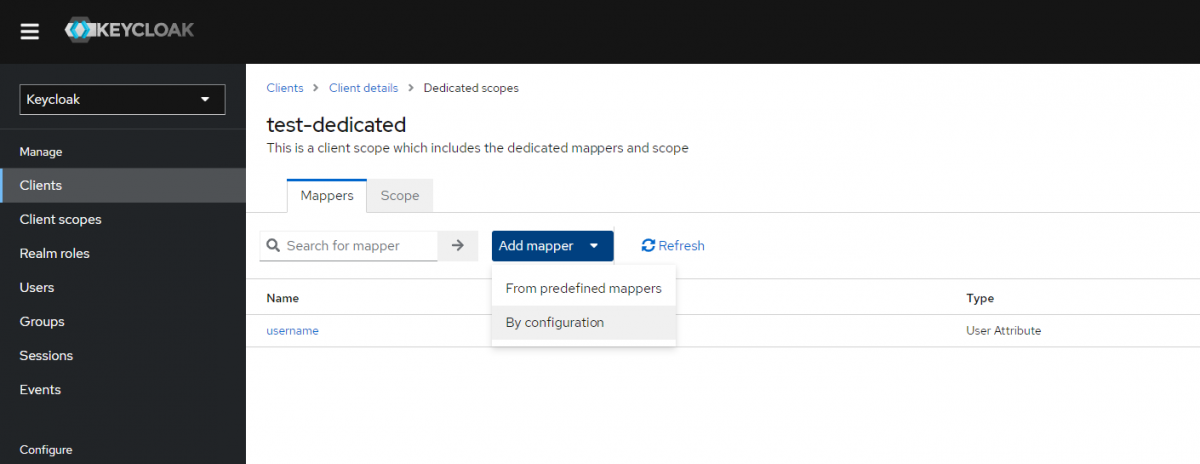Click the Refresh icon
1200x464 pixels.
648,246
